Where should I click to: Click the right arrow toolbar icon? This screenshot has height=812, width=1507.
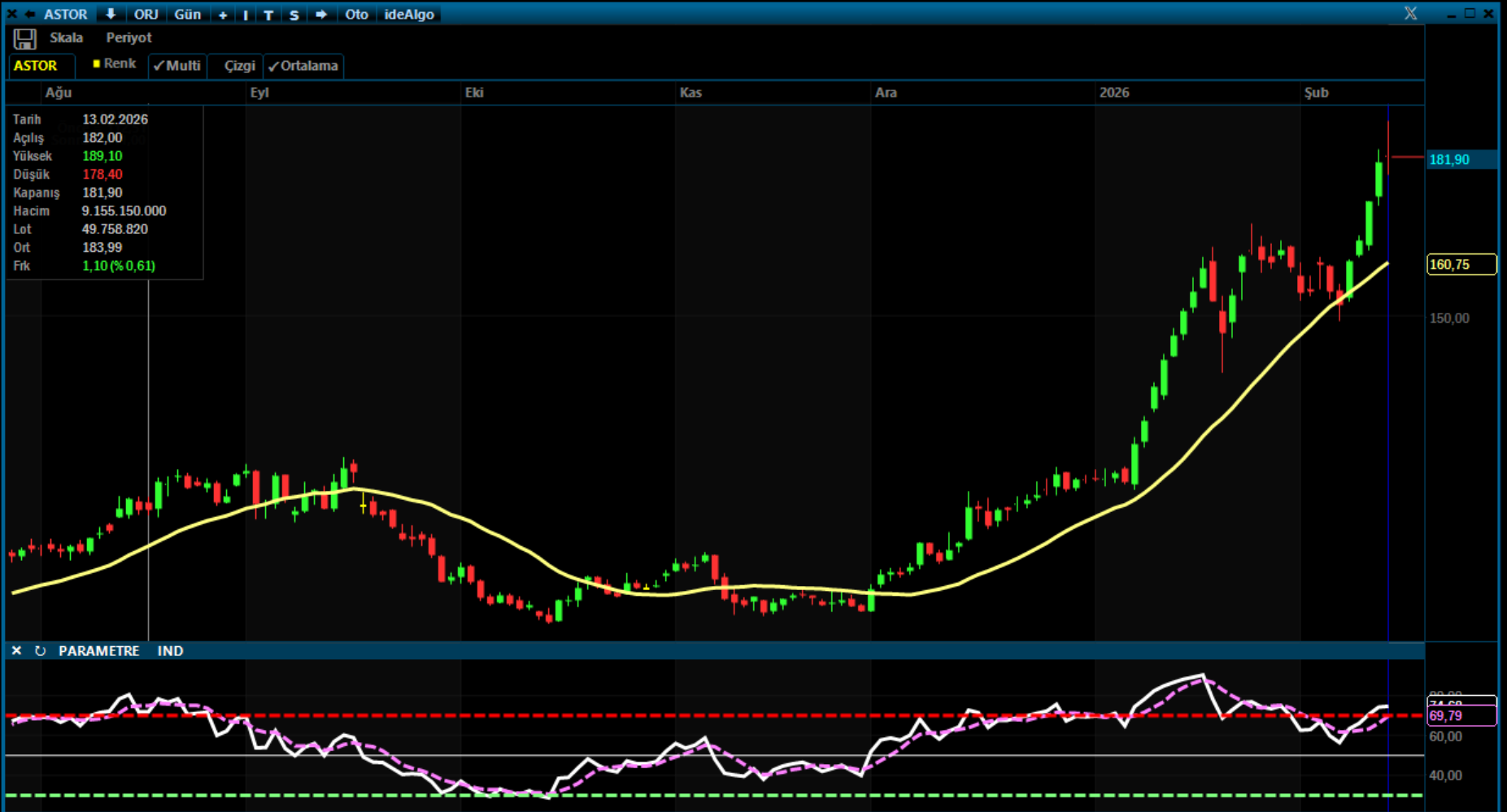click(321, 14)
